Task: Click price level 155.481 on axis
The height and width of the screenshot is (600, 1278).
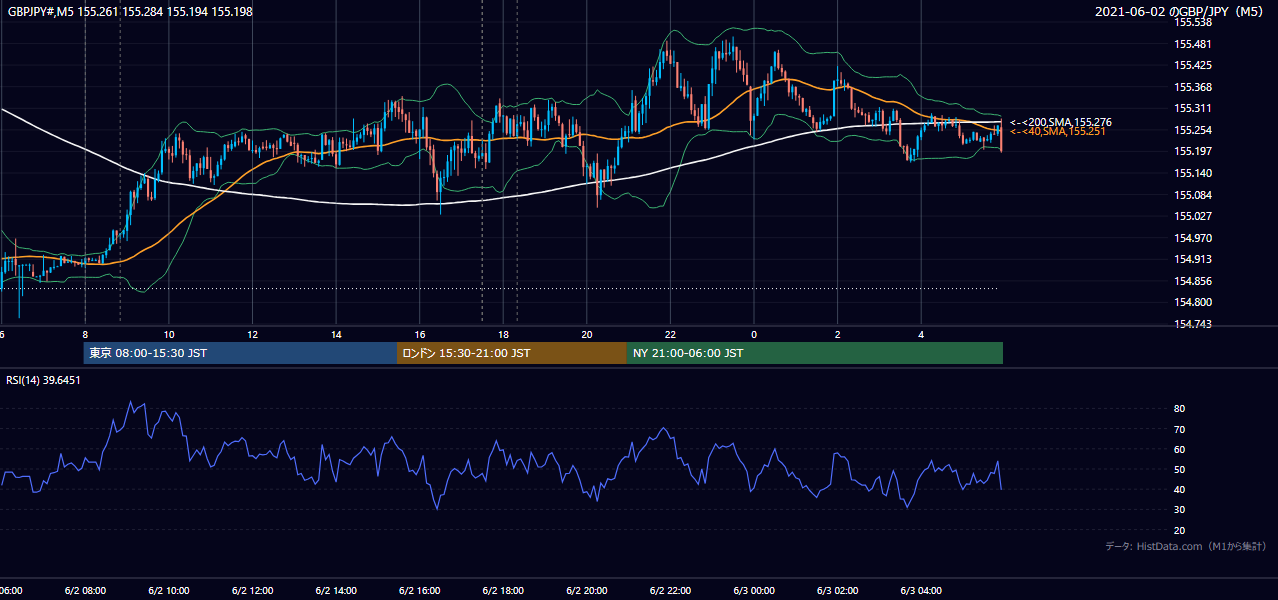Action: click(x=1192, y=44)
